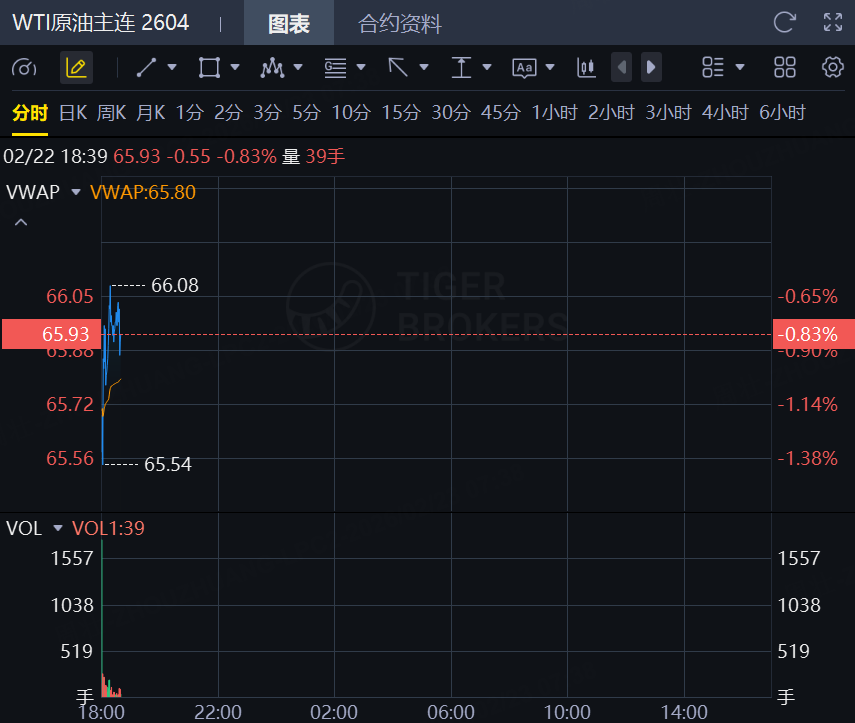Click the current price label 65.93

point(52,334)
